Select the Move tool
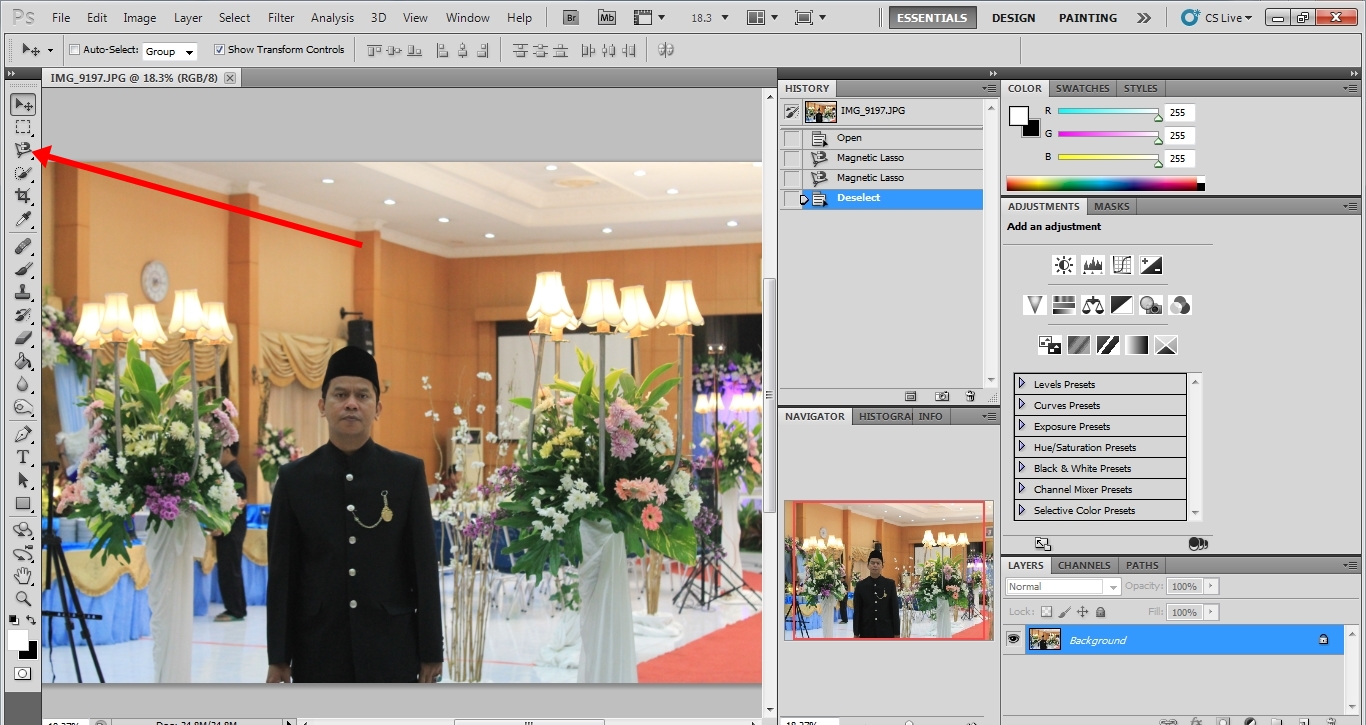Viewport: 1366px width, 725px height. click(x=23, y=103)
